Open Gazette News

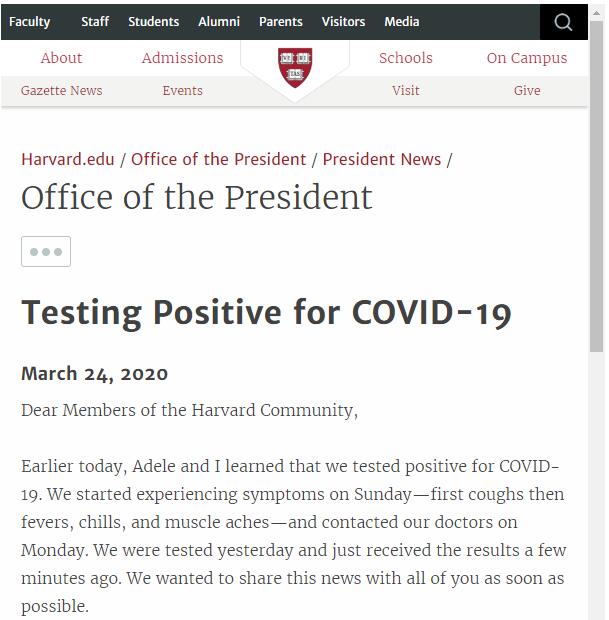click(61, 90)
